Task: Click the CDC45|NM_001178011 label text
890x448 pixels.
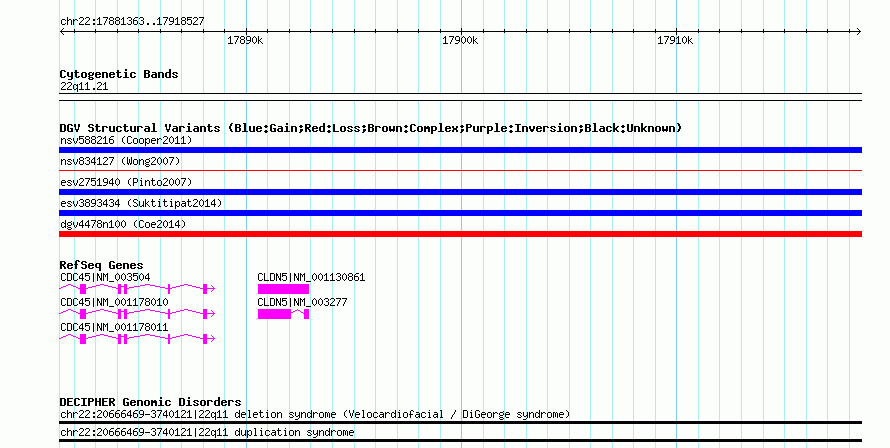Action: (x=114, y=327)
